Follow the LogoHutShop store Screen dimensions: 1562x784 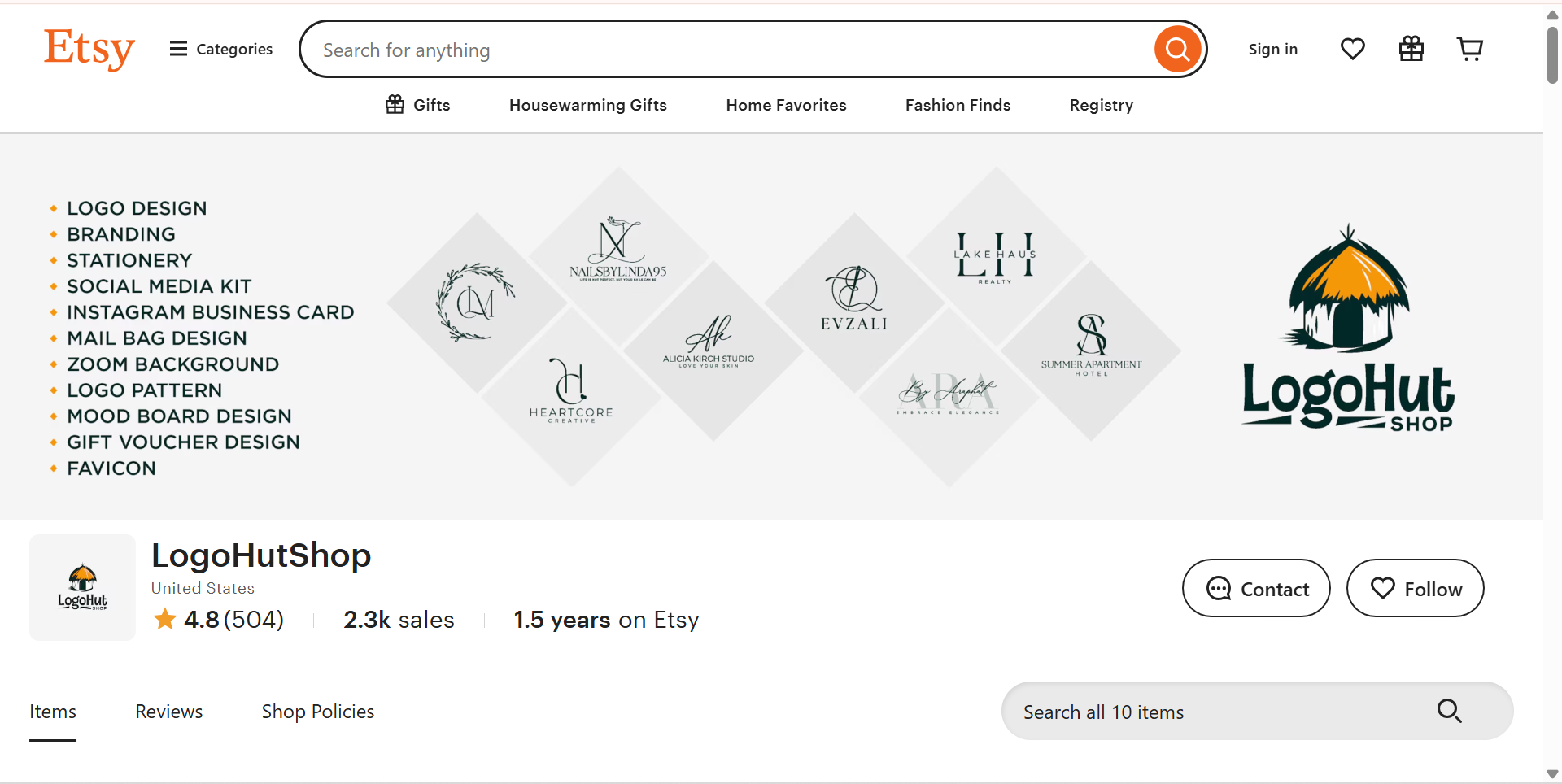point(1415,588)
